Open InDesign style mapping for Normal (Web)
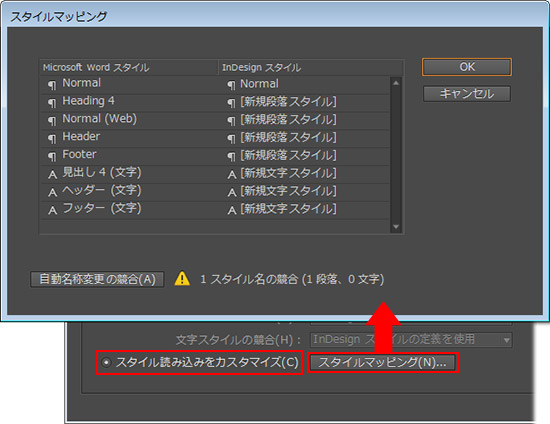 coord(304,120)
